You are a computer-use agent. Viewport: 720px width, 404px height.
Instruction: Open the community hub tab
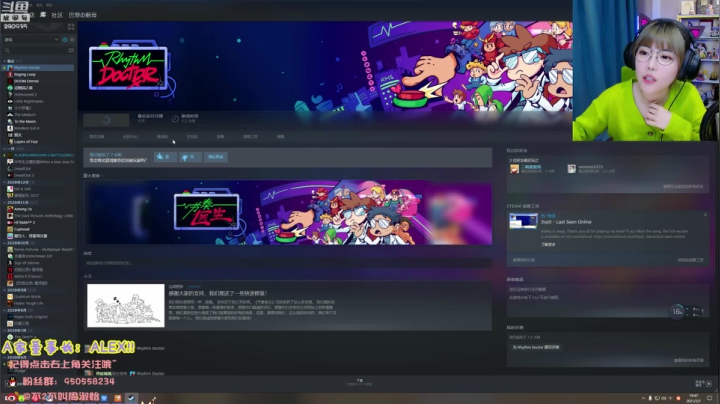click(x=130, y=137)
